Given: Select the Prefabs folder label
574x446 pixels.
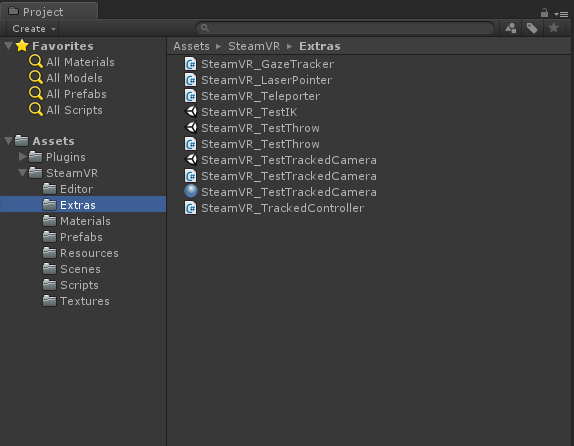Looking at the screenshot, I should pos(81,237).
